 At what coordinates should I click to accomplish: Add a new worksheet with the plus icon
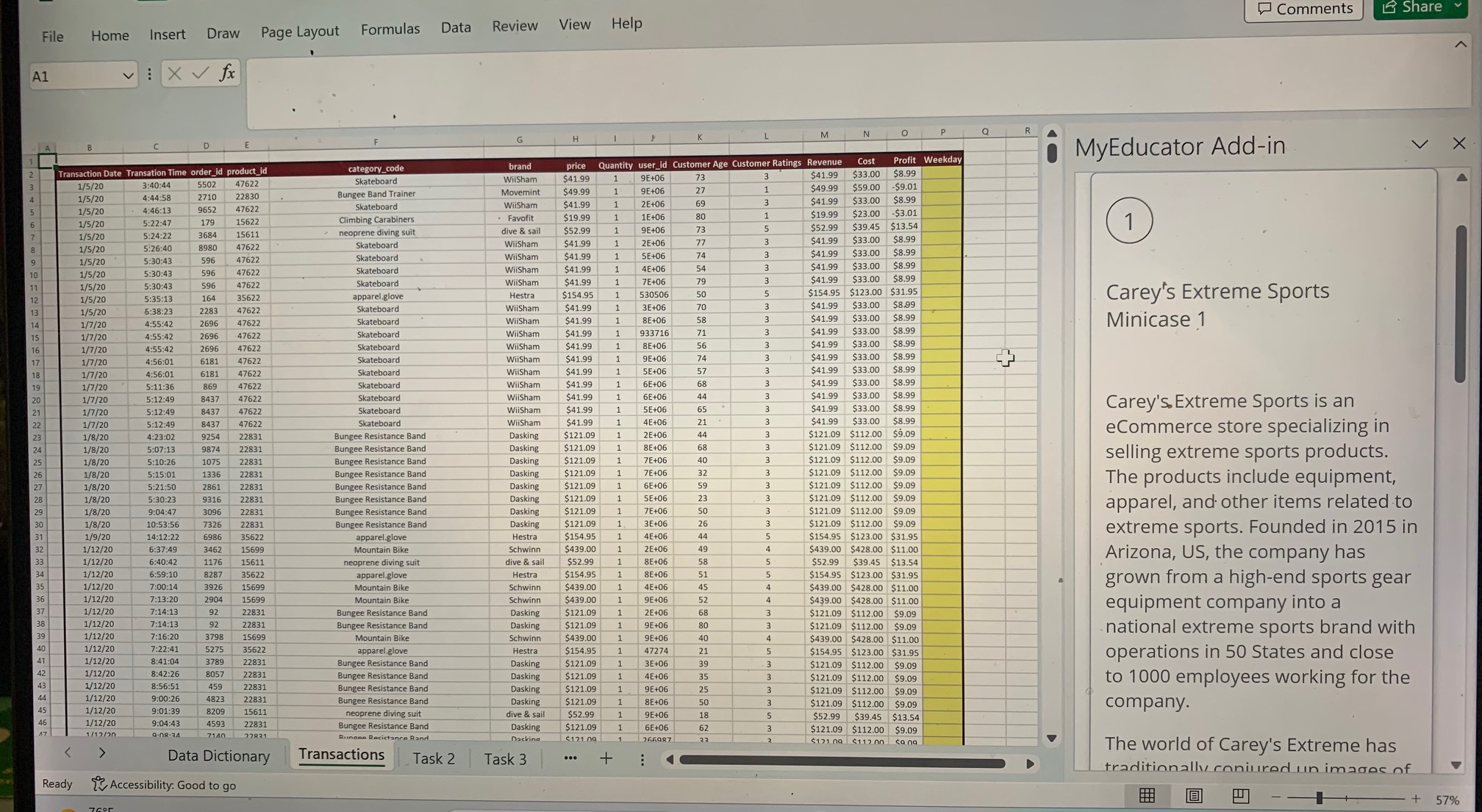click(x=606, y=758)
